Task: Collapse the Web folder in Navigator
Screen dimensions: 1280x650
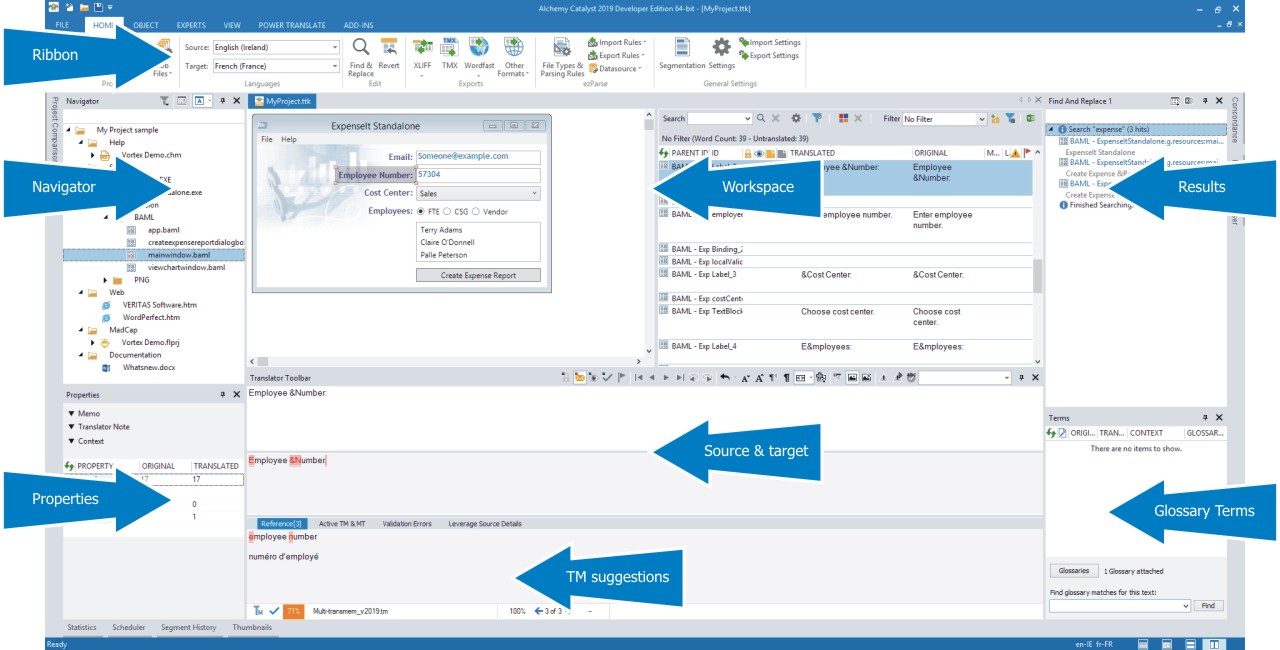Action: click(x=81, y=293)
